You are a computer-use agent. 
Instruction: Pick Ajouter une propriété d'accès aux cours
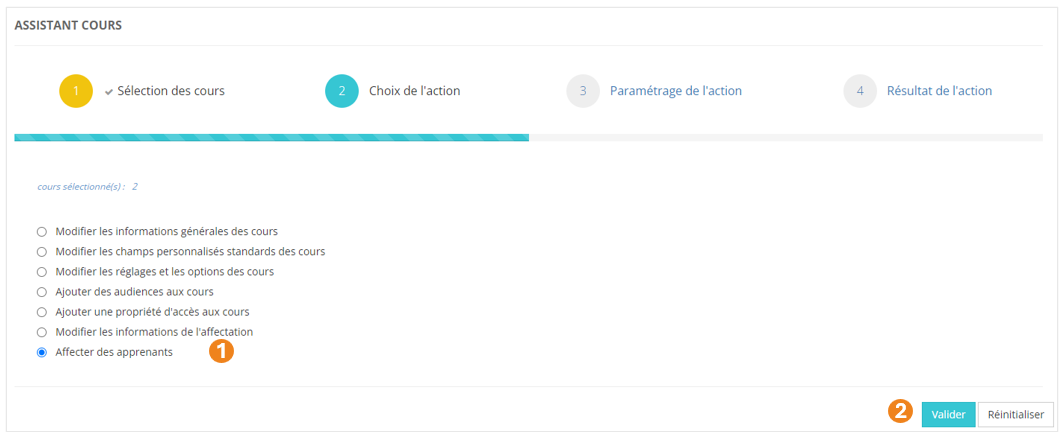point(42,312)
